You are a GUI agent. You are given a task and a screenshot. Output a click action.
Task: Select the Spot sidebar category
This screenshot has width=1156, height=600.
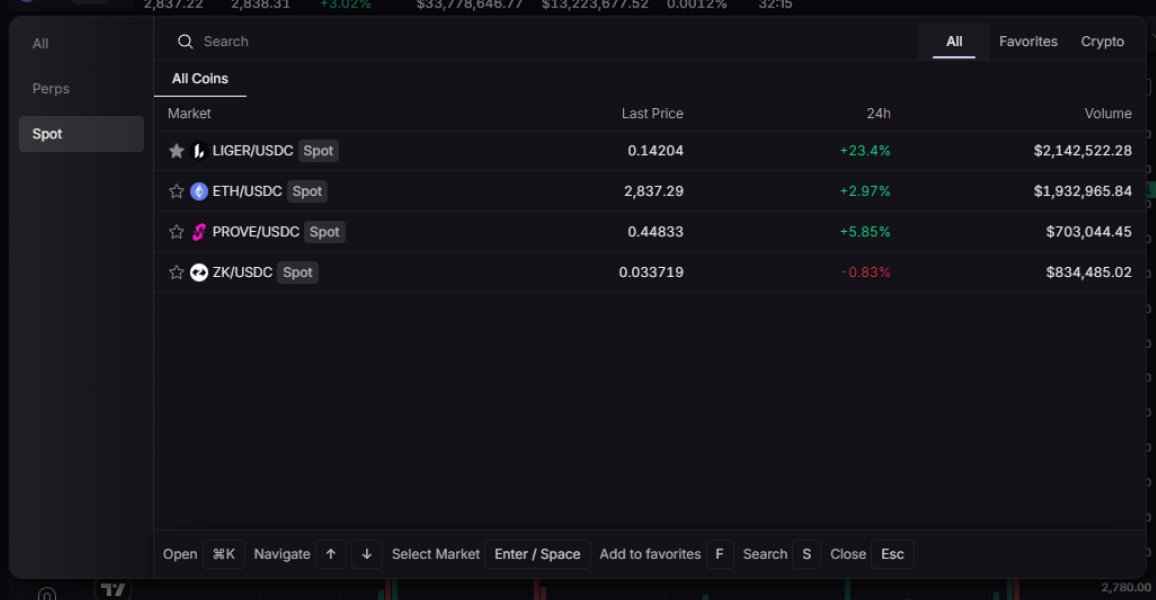coord(81,134)
